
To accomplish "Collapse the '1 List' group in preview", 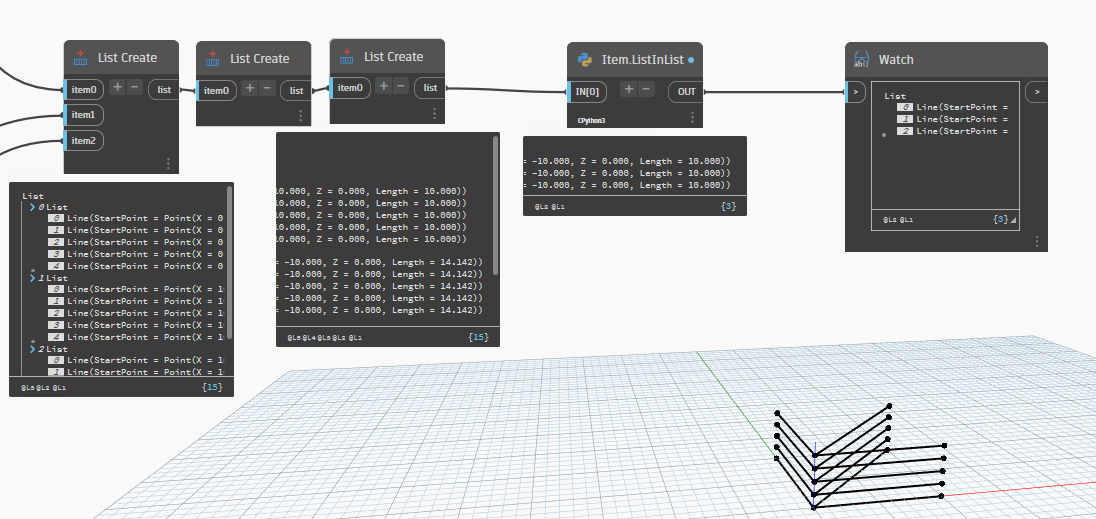I will pos(33,278).
